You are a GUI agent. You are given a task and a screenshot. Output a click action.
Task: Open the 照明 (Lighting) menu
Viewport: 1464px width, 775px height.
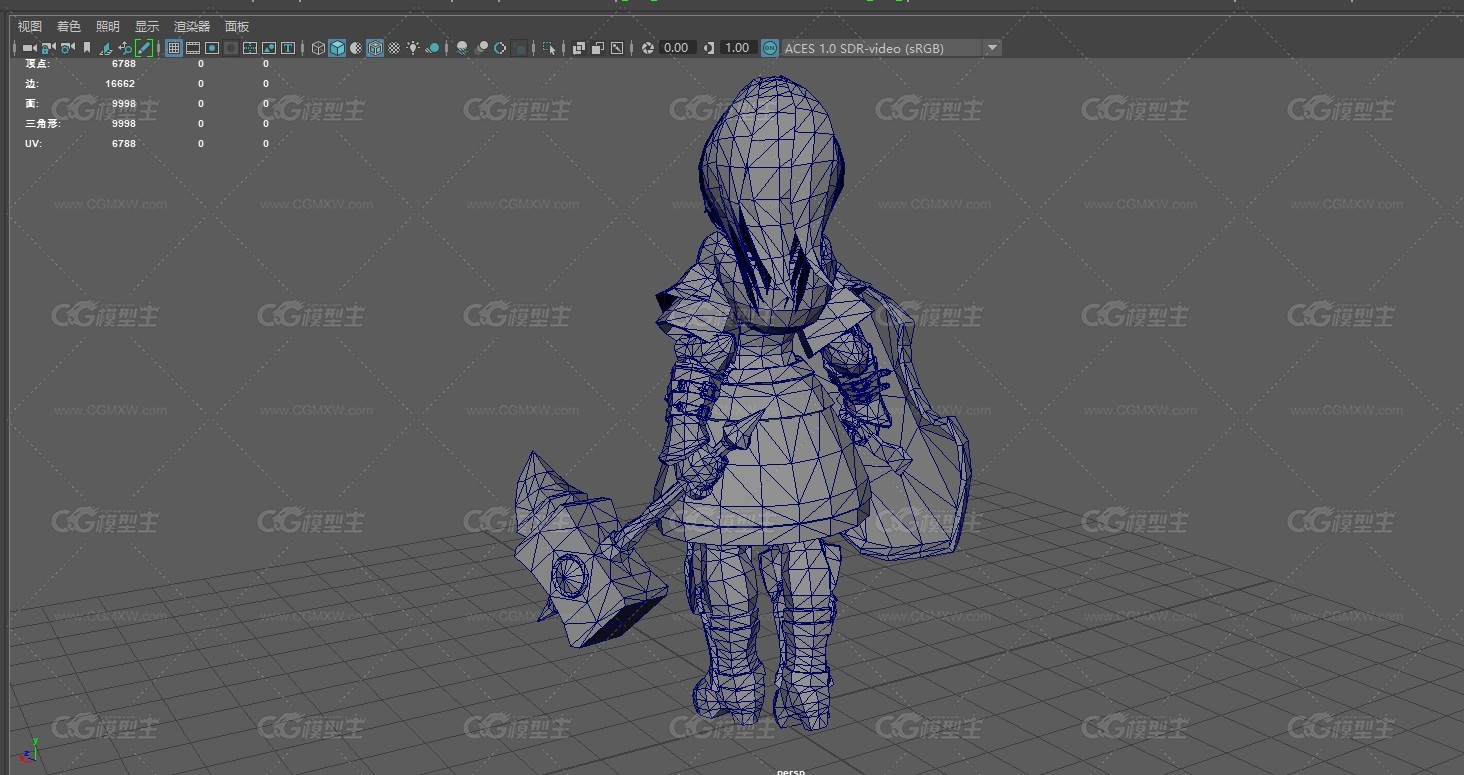108,27
